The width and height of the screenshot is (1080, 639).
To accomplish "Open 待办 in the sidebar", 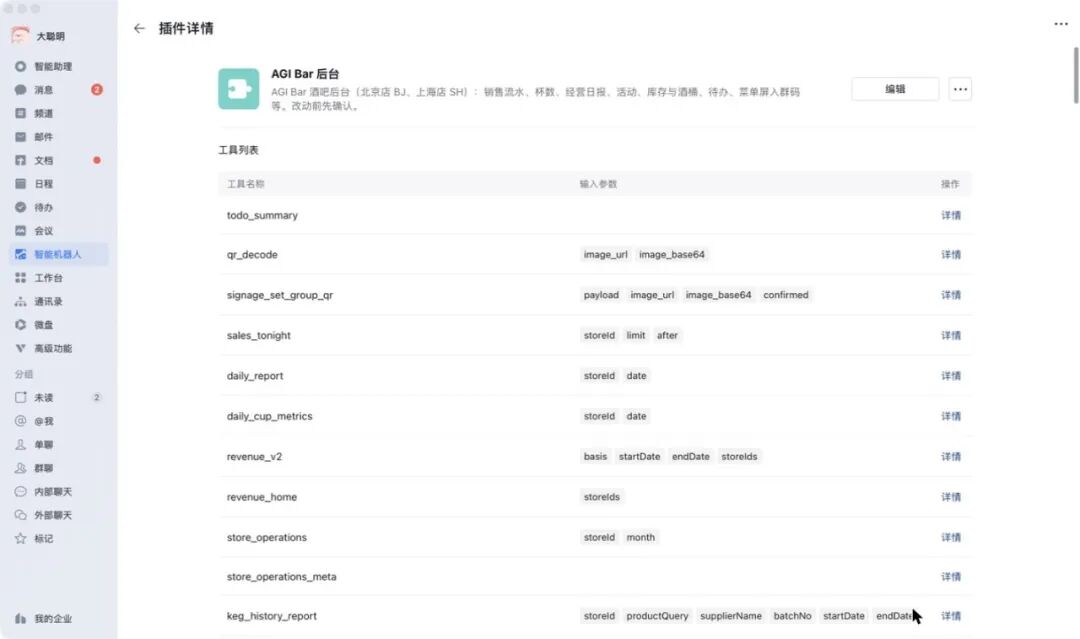I will (59, 207).
